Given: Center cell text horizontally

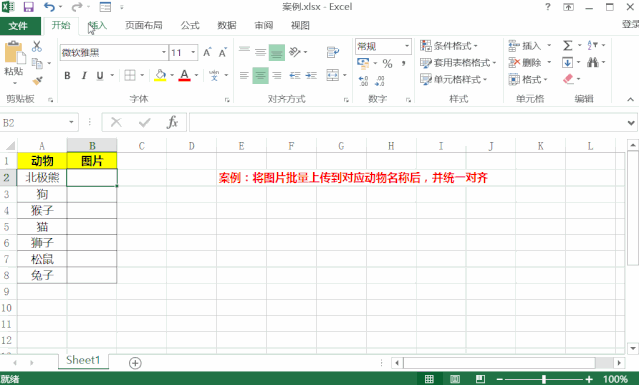Looking at the screenshot, I should [x=260, y=75].
